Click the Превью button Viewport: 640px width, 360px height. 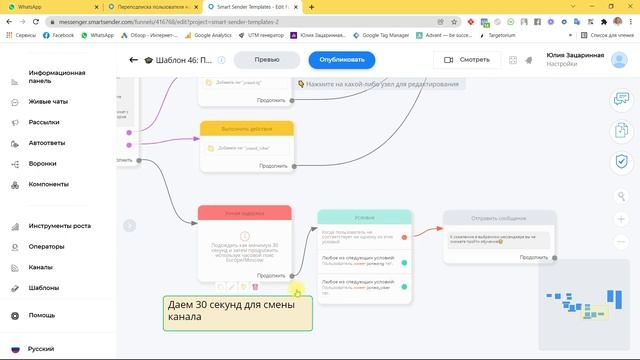coord(267,60)
